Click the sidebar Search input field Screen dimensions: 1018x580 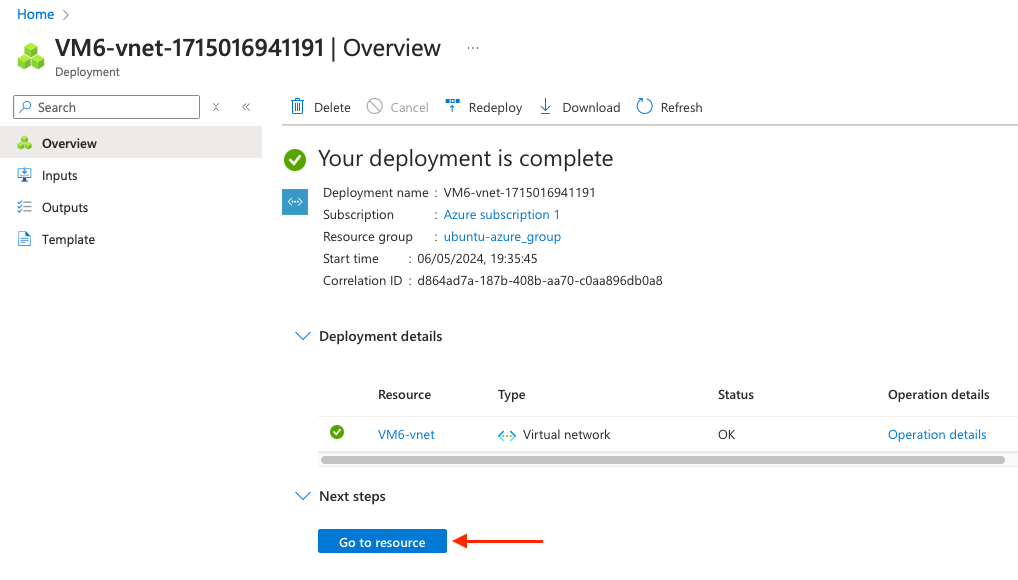click(106, 107)
